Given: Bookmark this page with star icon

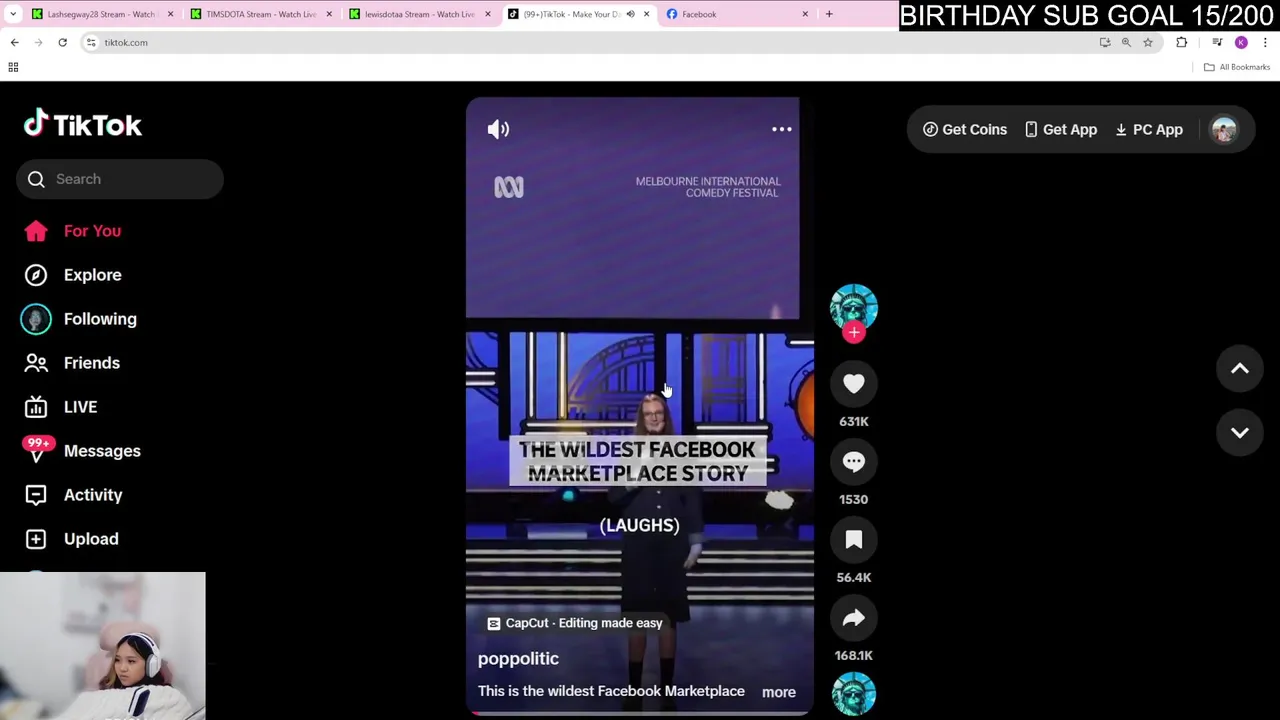Looking at the screenshot, I should tap(1148, 42).
